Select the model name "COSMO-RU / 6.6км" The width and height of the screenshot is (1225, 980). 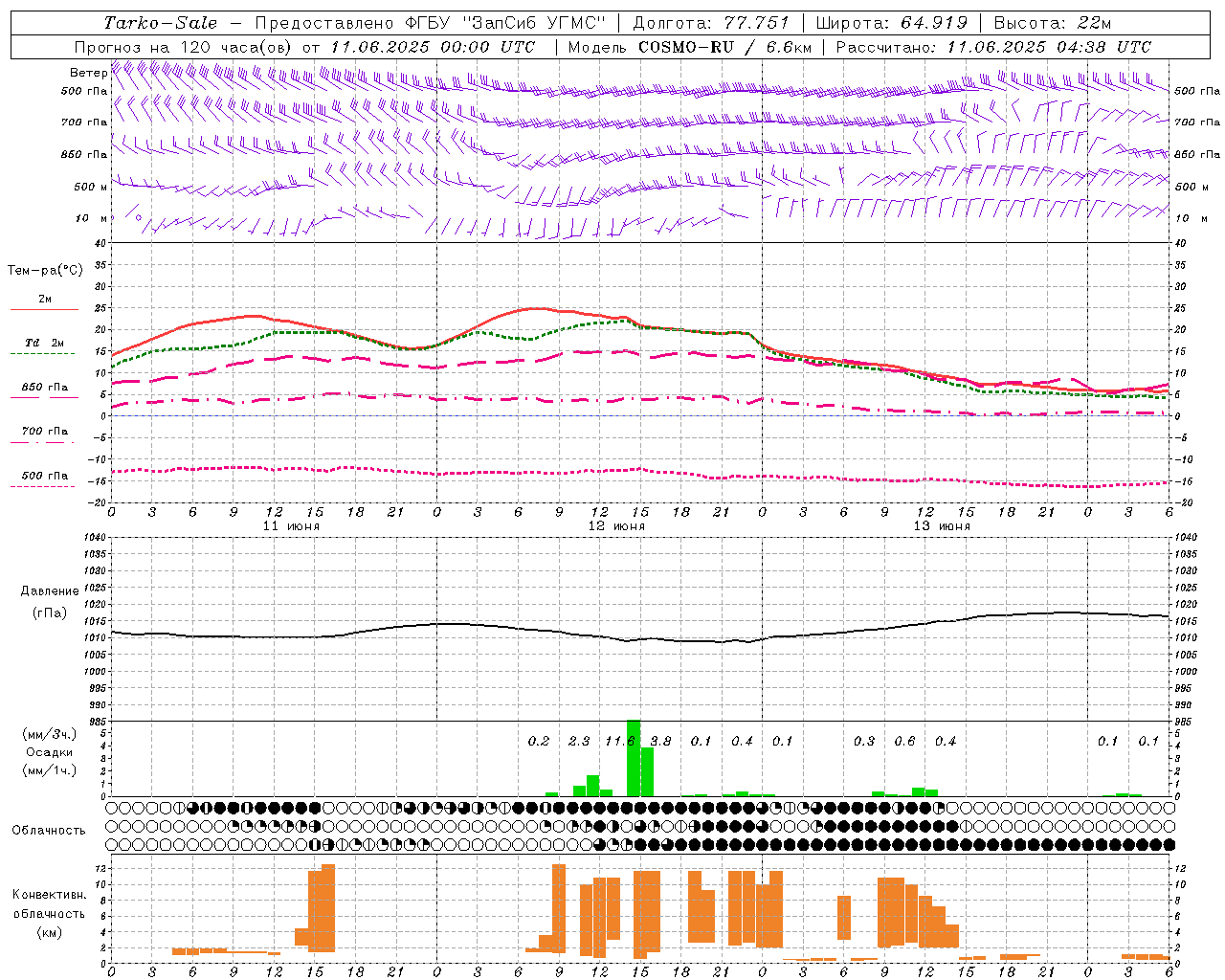pos(725,47)
